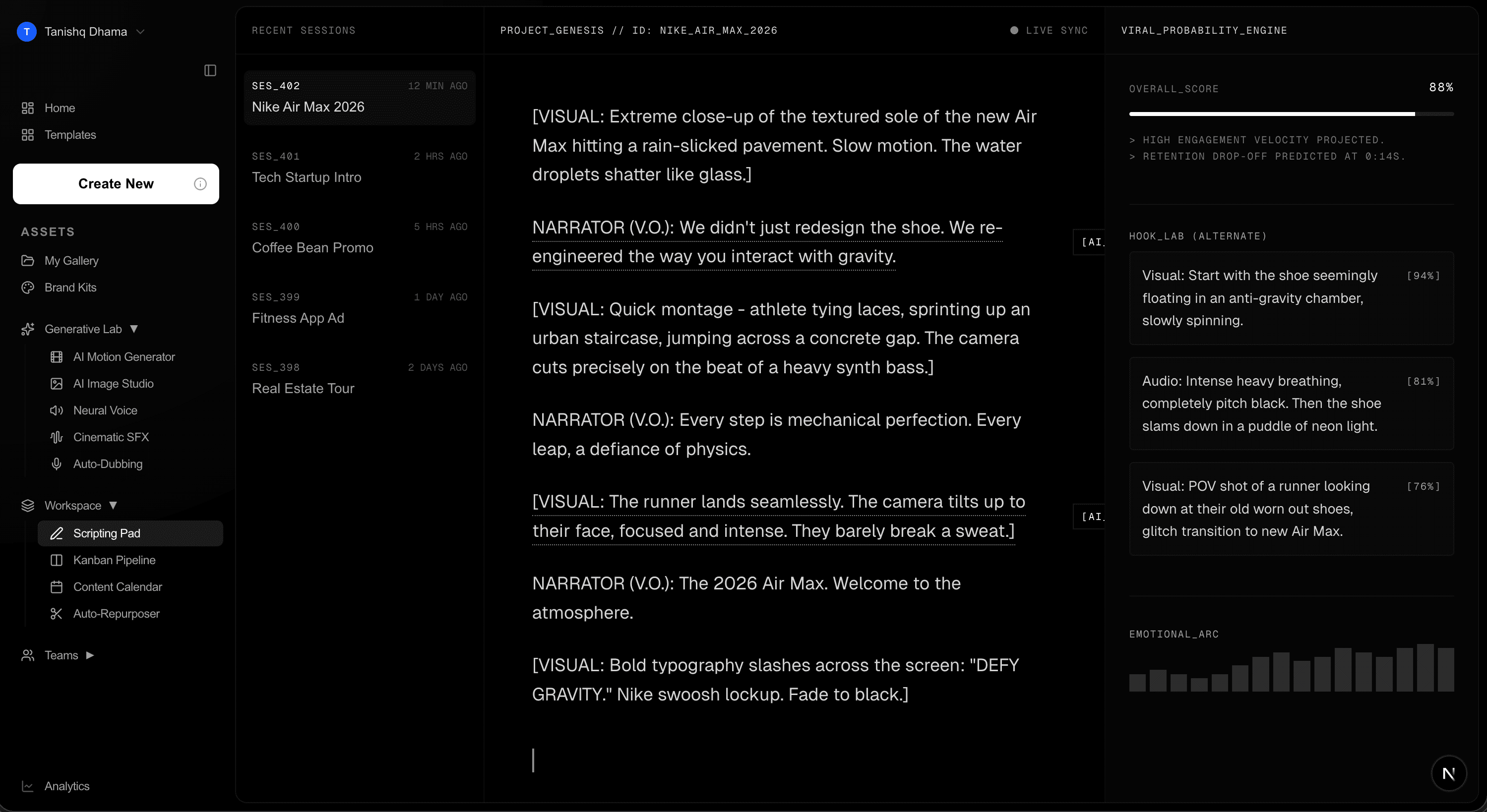The height and width of the screenshot is (812, 1487).
Task: Open the Templates page
Action: (x=70, y=135)
